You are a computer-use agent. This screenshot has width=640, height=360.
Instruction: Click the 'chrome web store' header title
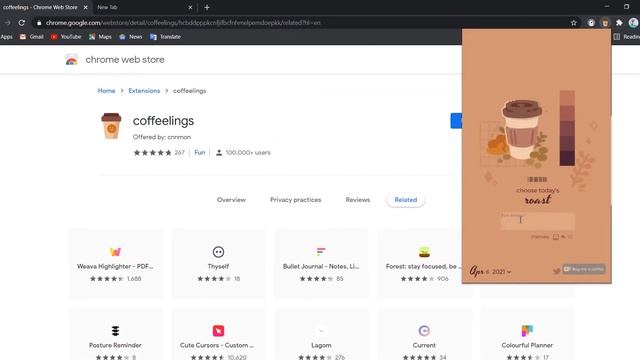pyautogui.click(x=125, y=60)
